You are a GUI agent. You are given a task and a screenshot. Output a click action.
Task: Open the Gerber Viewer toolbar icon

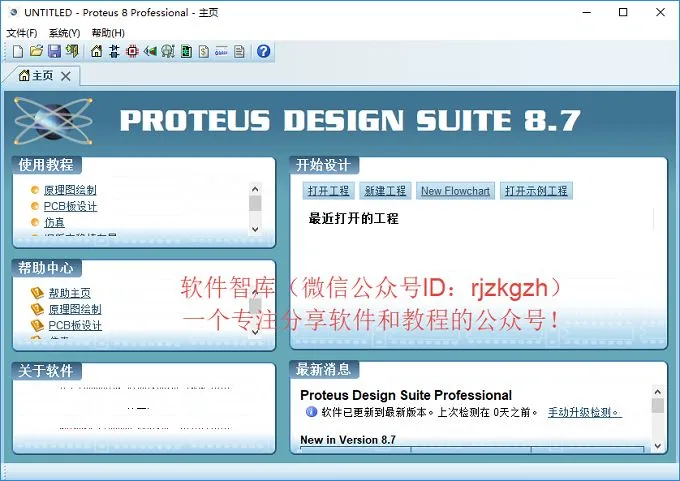[x=168, y=51]
